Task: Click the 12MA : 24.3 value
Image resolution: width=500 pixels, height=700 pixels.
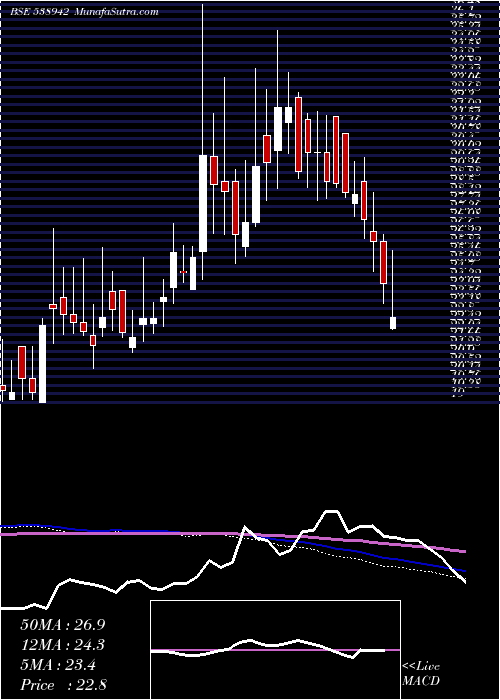Action: pyautogui.click(x=63, y=645)
